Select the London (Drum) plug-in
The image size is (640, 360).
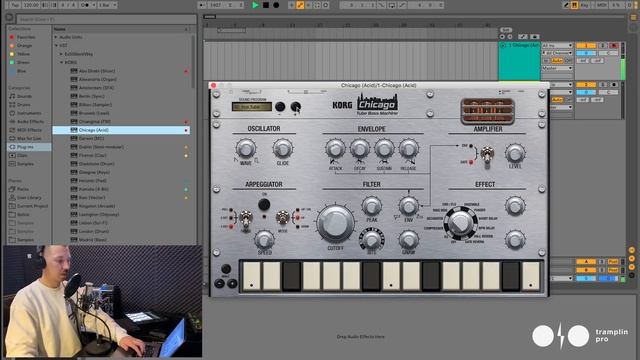point(94,231)
